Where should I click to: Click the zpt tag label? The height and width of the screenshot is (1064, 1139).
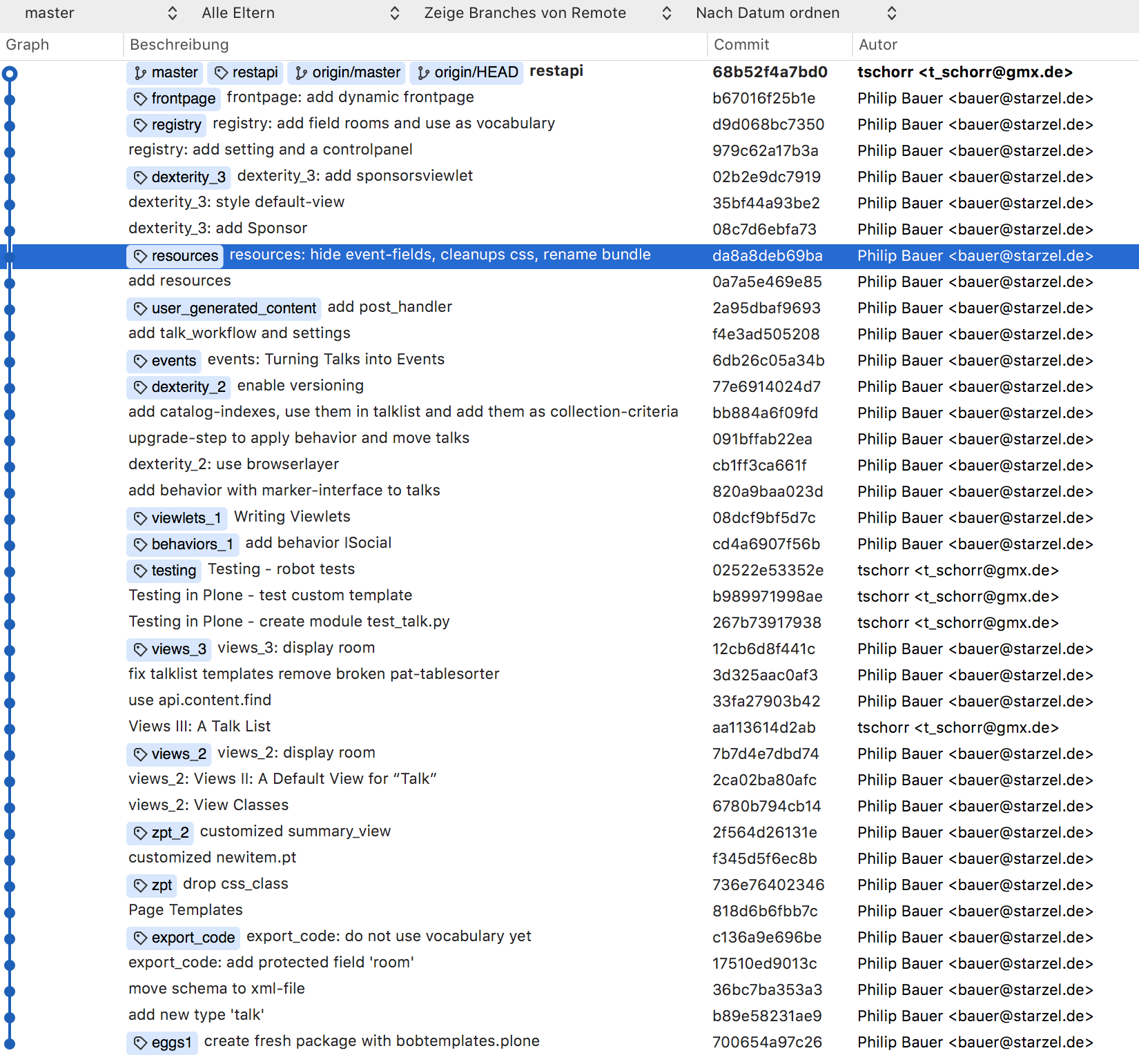coord(152,885)
